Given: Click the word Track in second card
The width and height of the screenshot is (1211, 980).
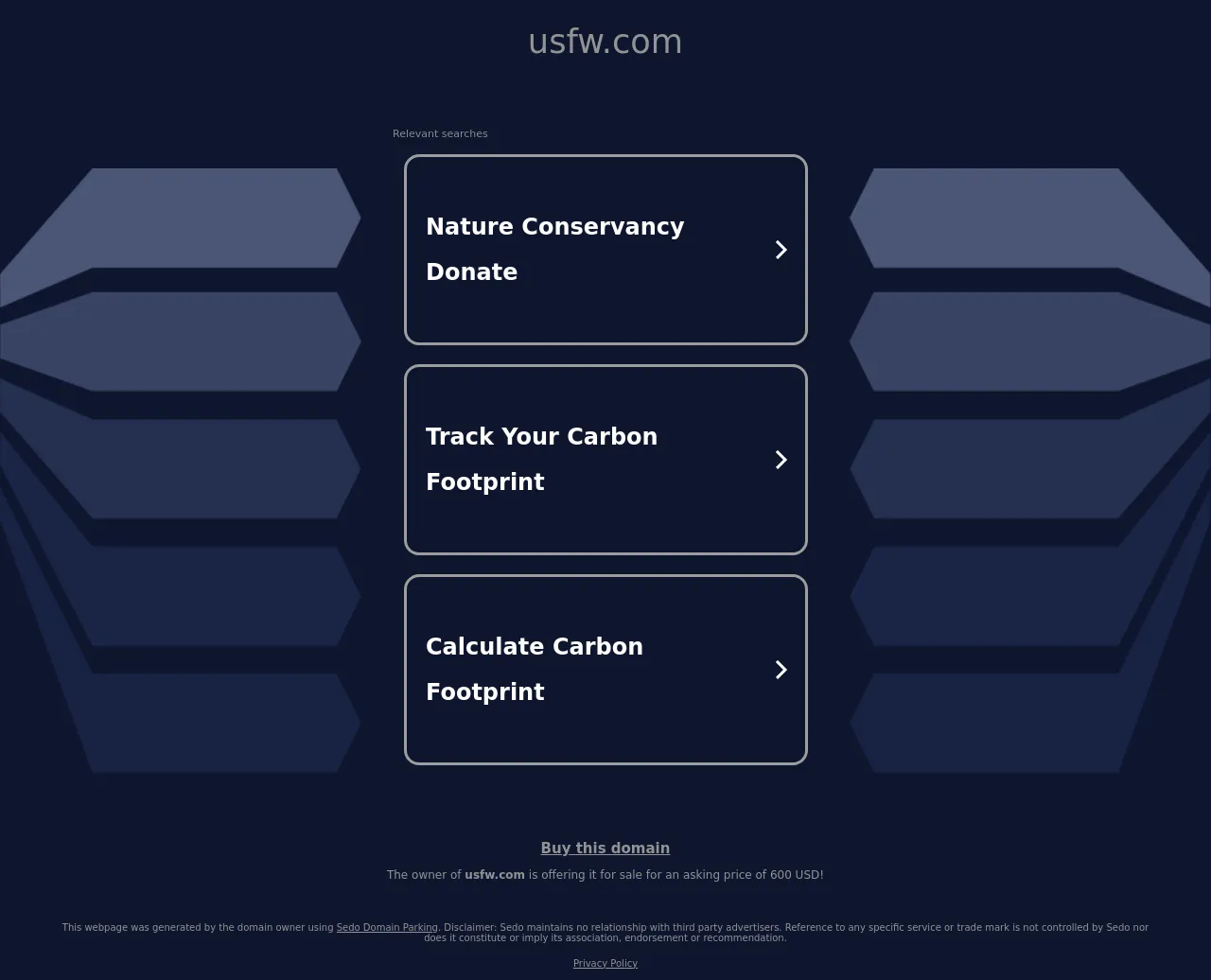Looking at the screenshot, I should tap(460, 437).
